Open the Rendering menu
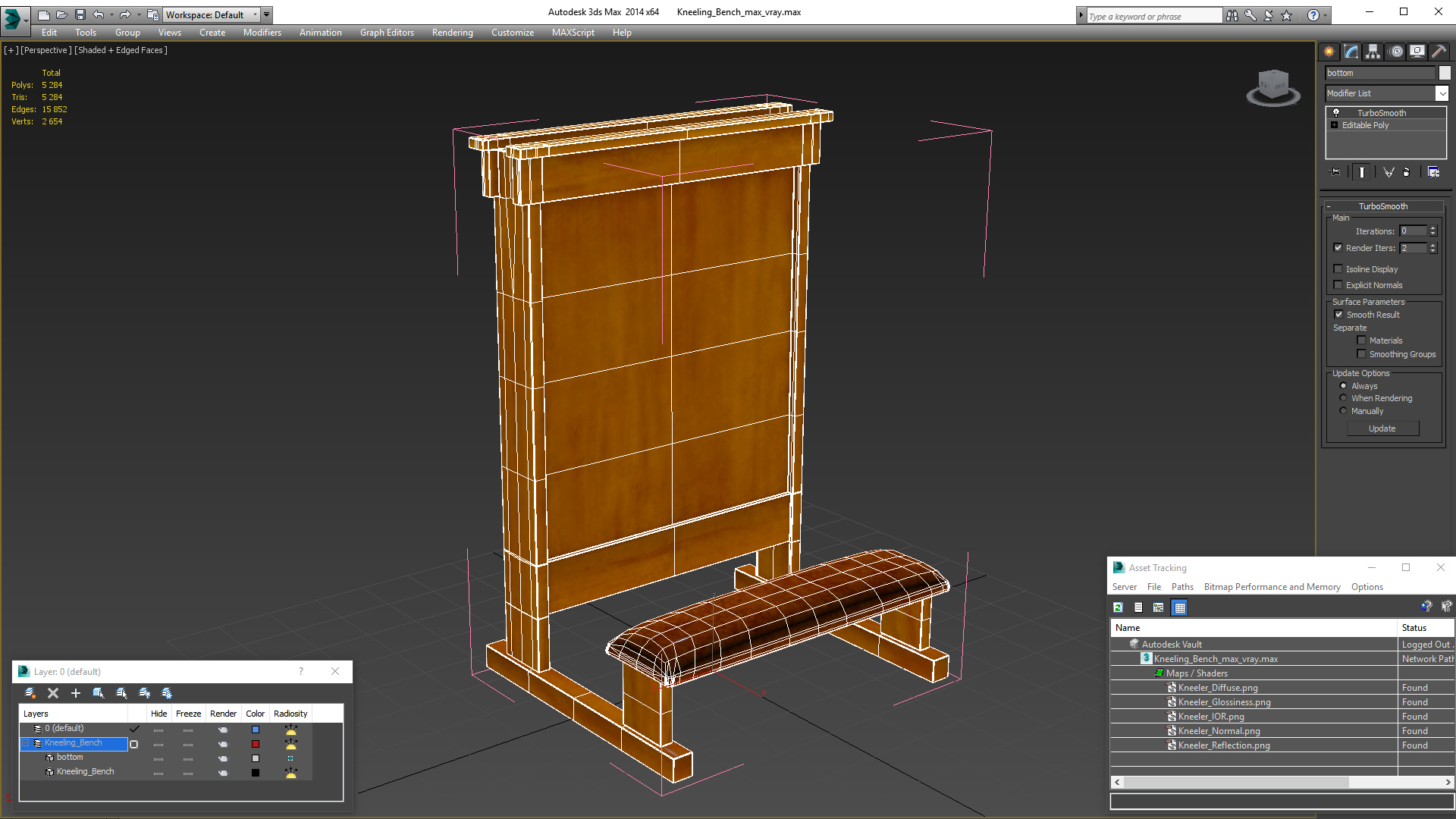The image size is (1456, 819). (452, 33)
